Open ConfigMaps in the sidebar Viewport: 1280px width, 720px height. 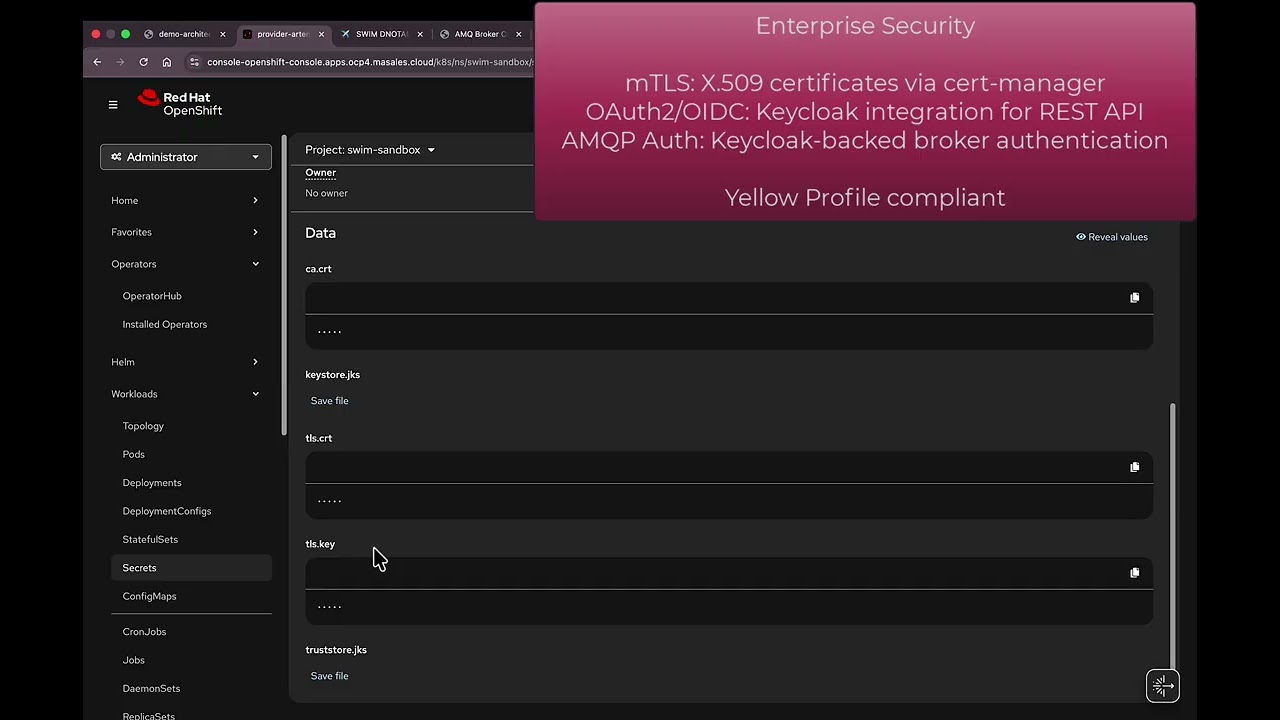(x=149, y=596)
